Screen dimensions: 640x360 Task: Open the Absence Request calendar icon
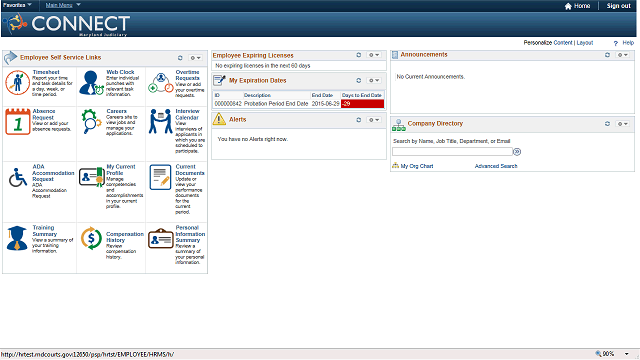18,122
